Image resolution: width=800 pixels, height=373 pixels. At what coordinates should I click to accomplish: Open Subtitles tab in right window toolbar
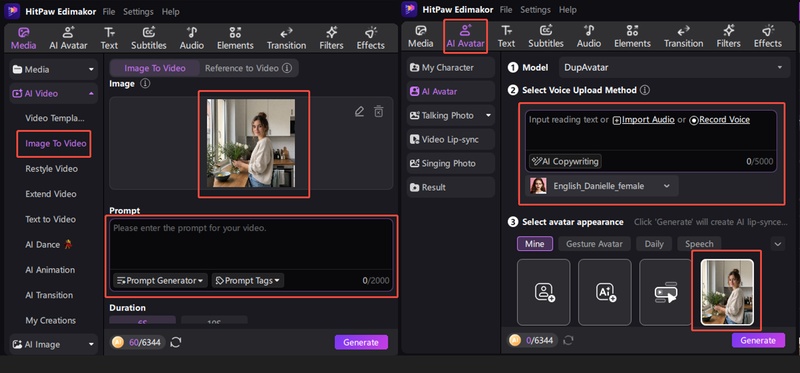pyautogui.click(x=545, y=37)
